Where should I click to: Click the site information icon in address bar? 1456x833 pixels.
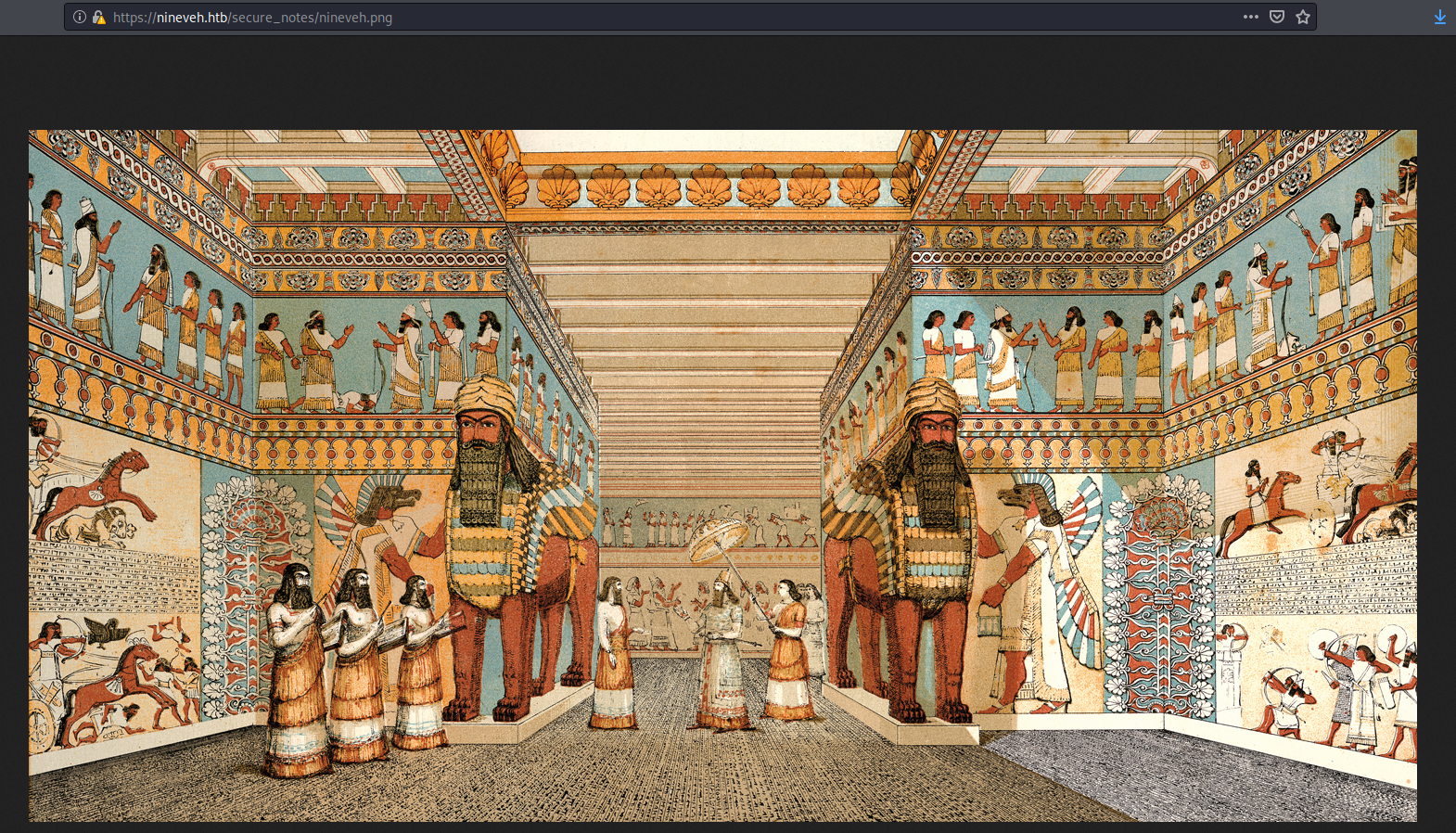[x=80, y=17]
